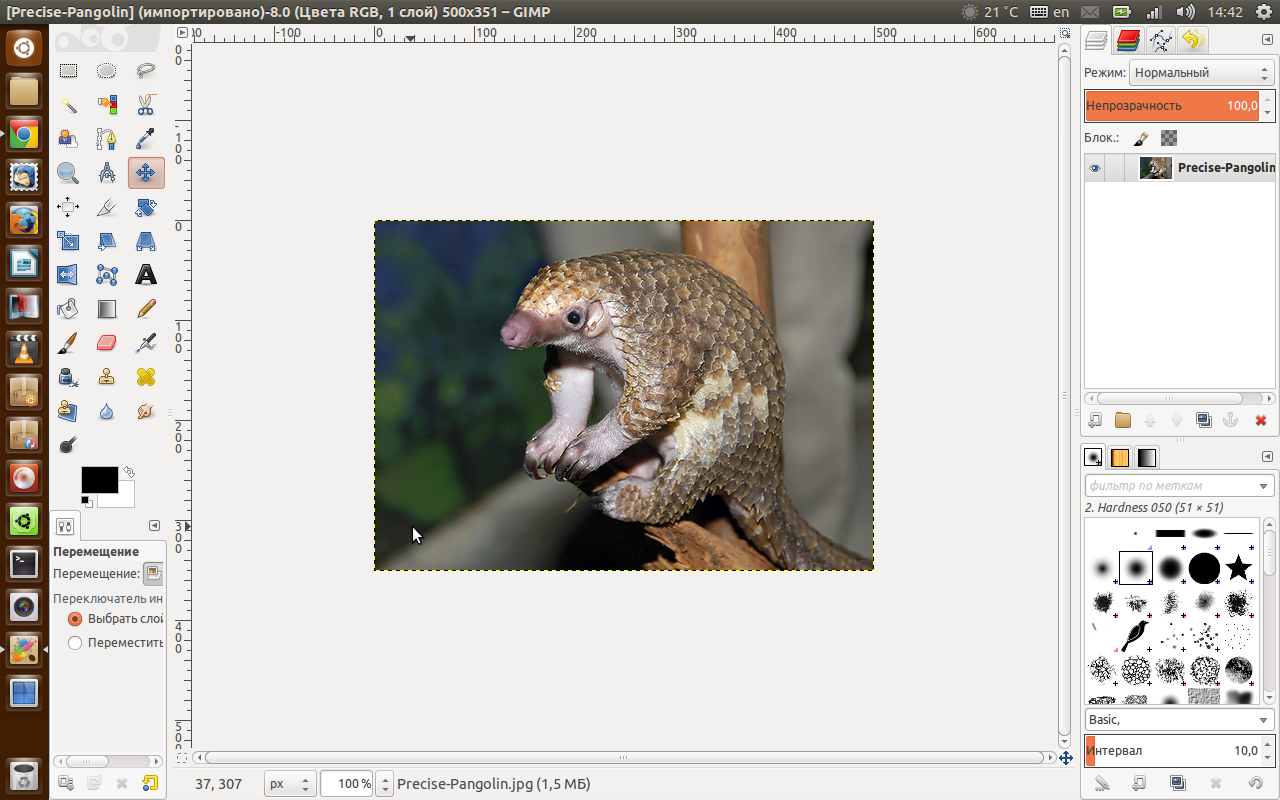This screenshot has height=800, width=1280.
Task: Select the Cage Transform tool
Action: click(107, 275)
